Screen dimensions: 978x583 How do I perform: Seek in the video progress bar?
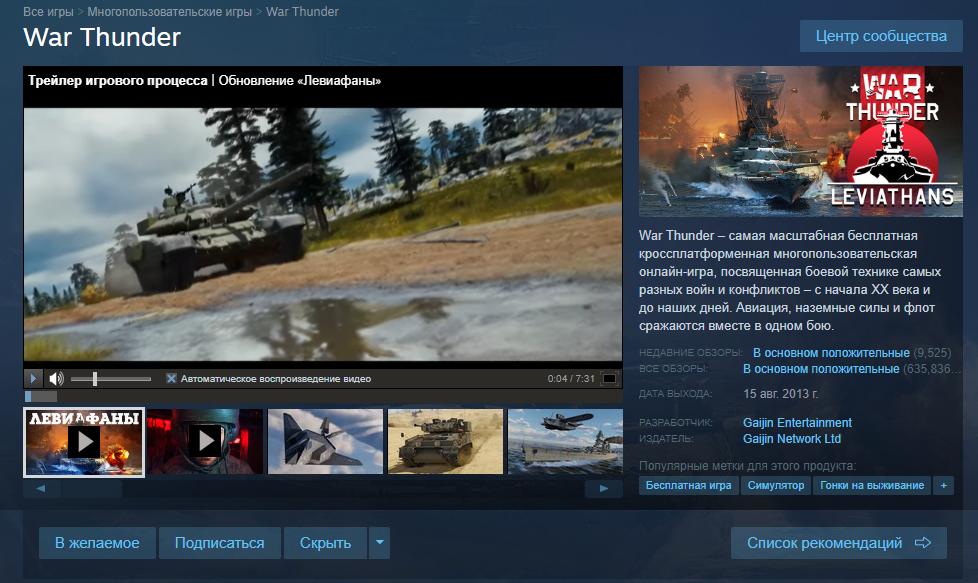[x=323, y=396]
